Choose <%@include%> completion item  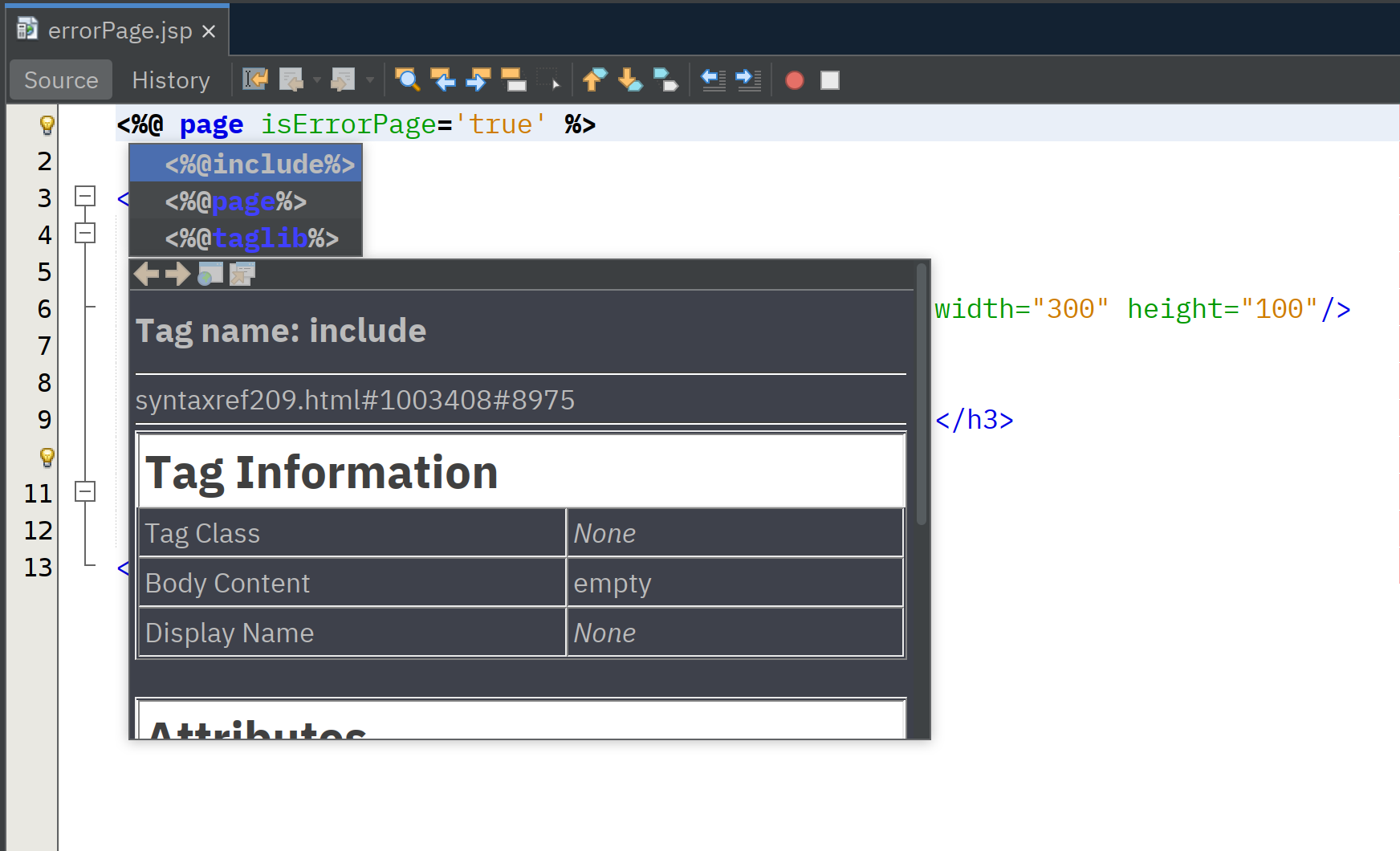246,164
